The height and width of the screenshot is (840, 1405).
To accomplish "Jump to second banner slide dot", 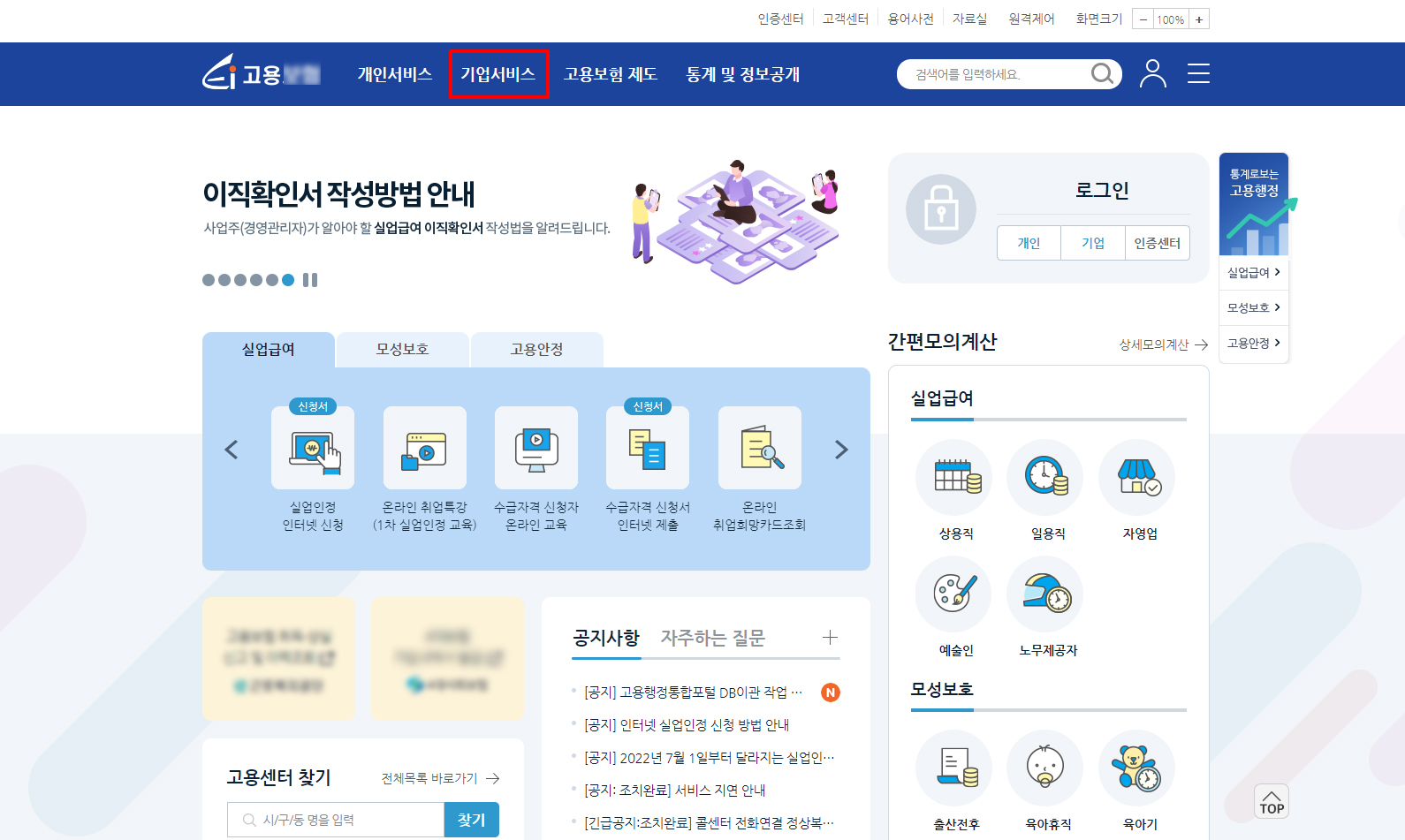I will click(224, 280).
